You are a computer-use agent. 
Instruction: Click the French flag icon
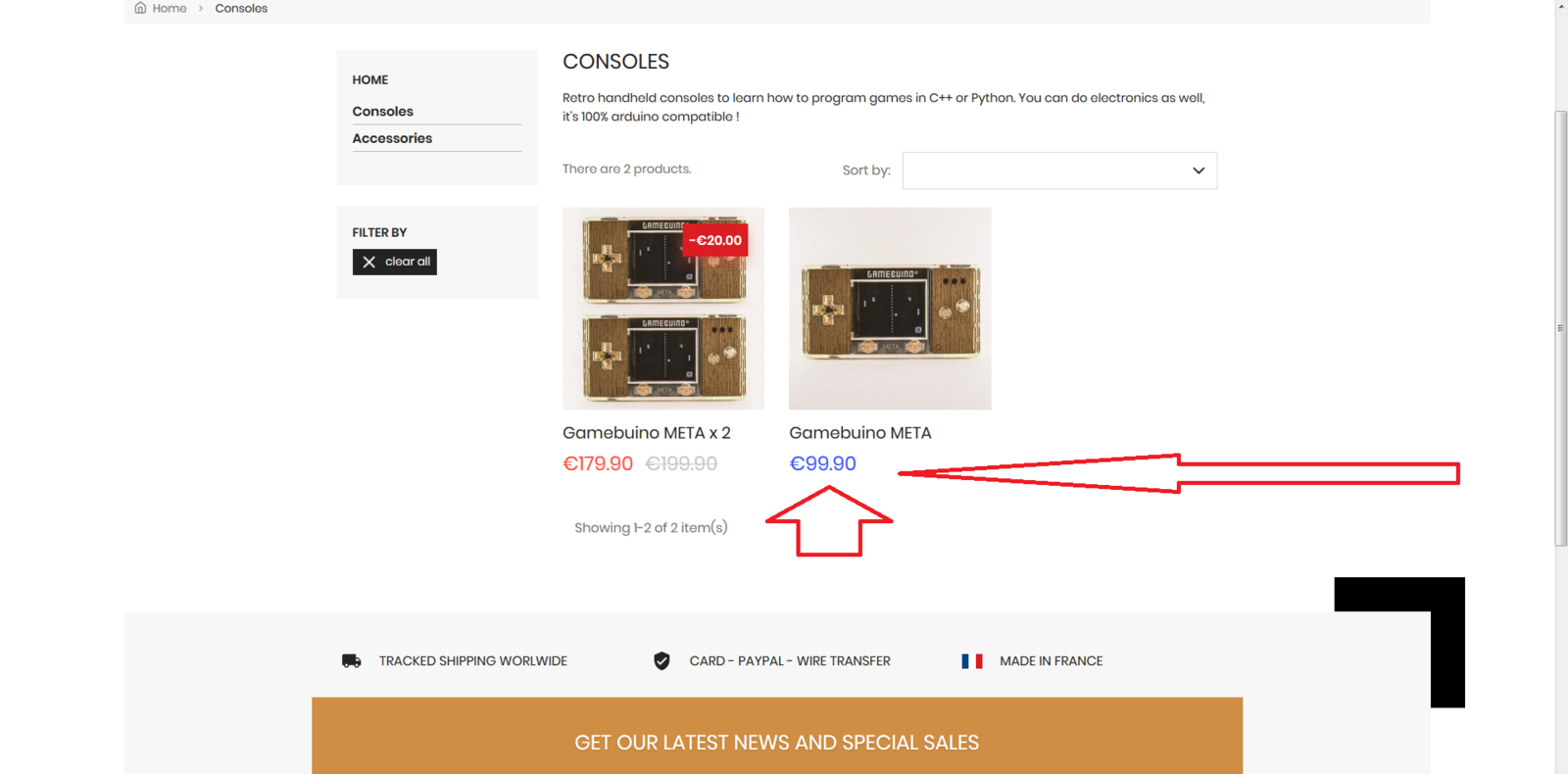pyautogui.click(x=972, y=661)
